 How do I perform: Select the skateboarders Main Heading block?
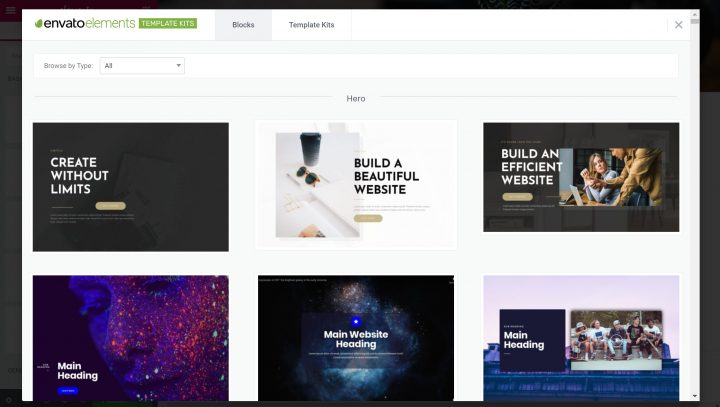click(x=581, y=338)
